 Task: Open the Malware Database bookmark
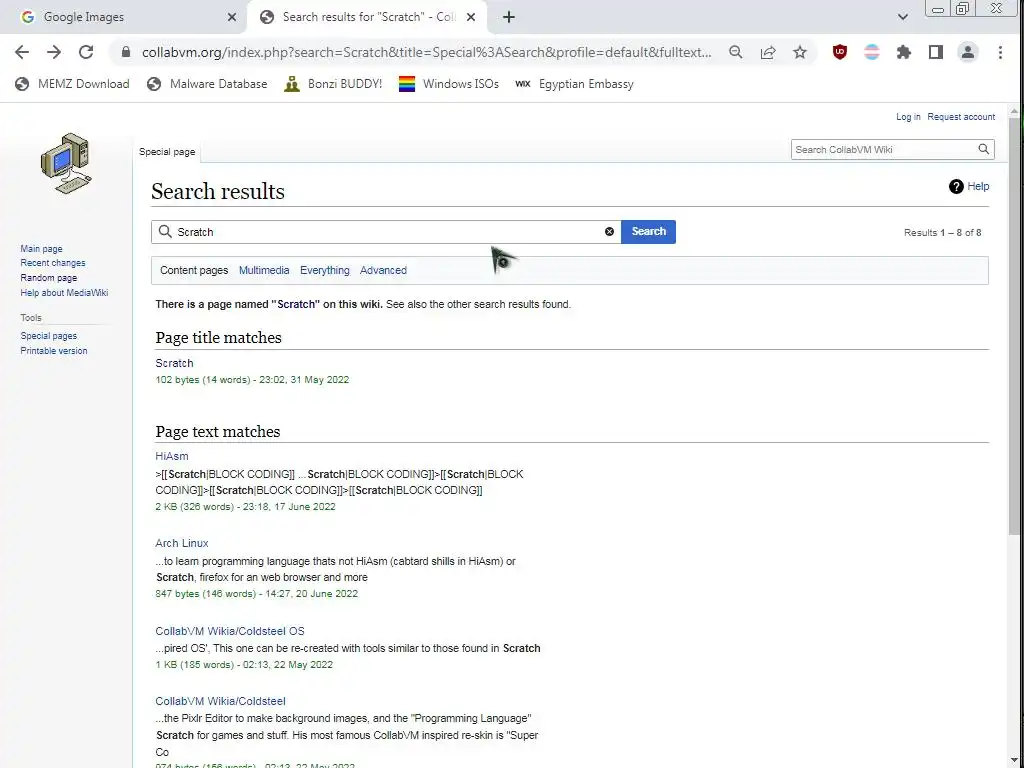pyautogui.click(x=207, y=84)
